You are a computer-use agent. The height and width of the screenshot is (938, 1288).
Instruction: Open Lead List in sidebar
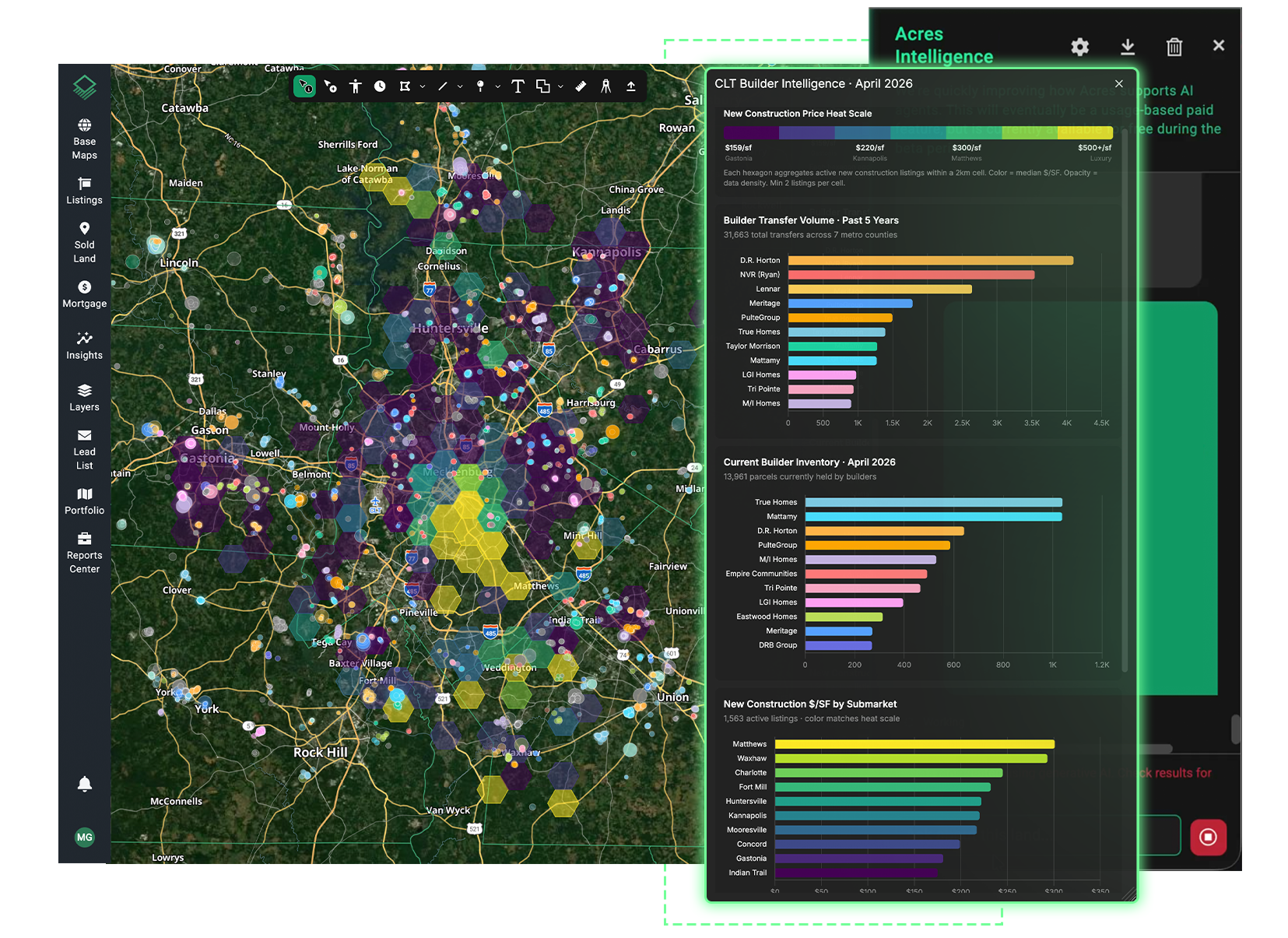[x=84, y=449]
